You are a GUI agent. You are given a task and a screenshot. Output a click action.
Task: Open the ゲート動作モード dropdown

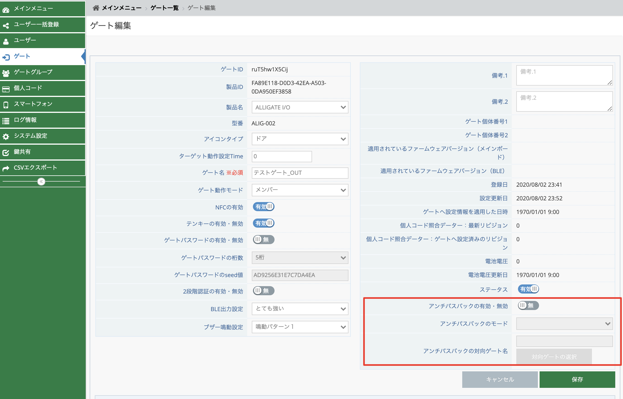300,190
